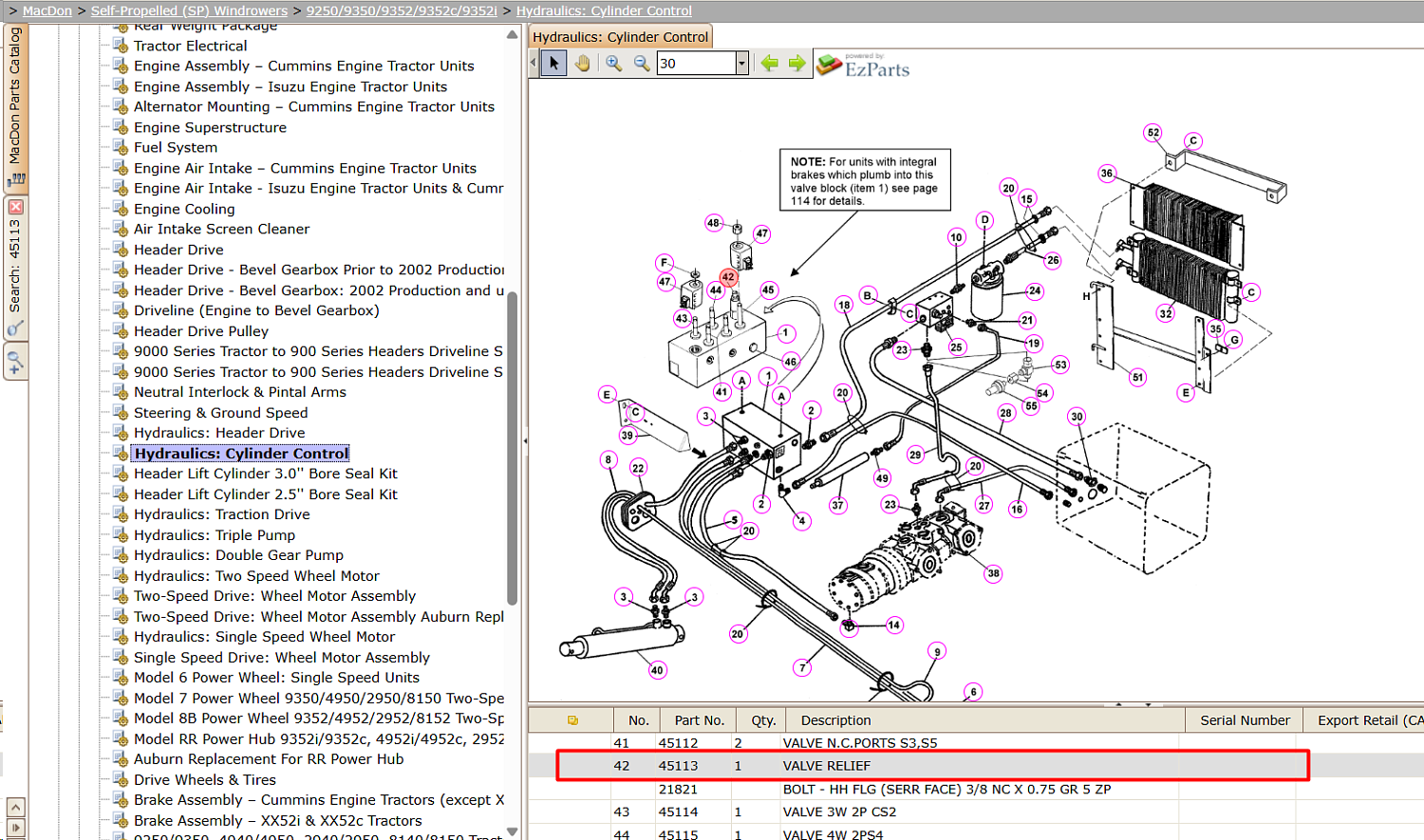
Task: Collapse the diagram toolbar with left chevron
Action: 533,64
